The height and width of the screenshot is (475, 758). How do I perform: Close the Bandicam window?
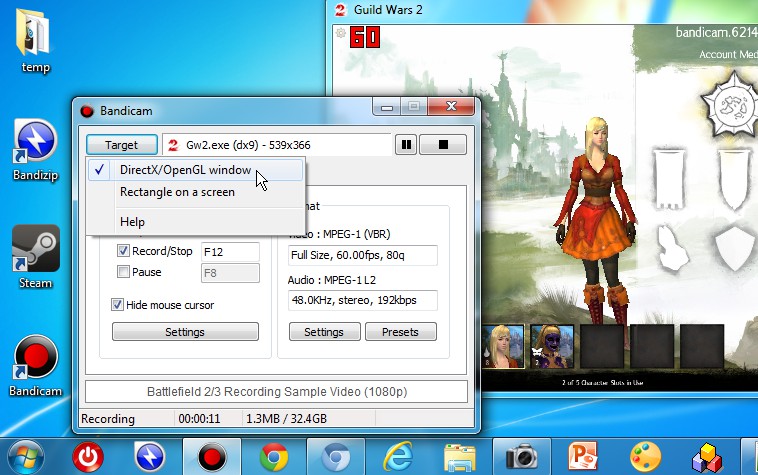tap(451, 106)
